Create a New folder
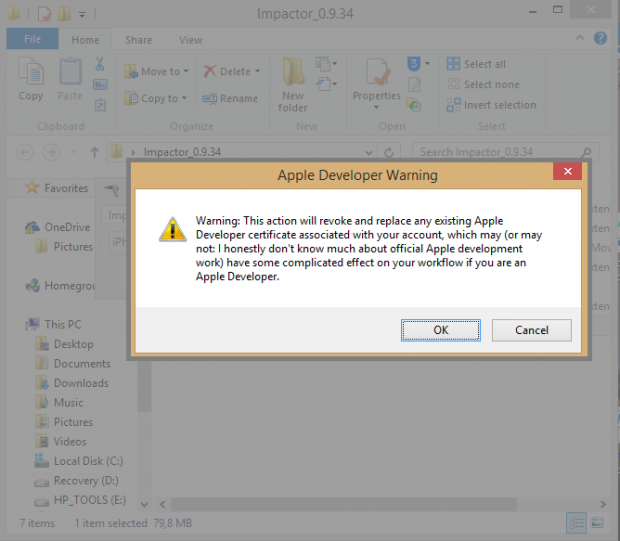 pos(293,85)
